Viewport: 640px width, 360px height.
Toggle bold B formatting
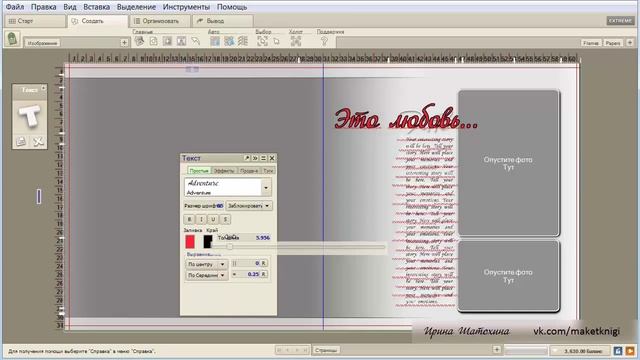pyautogui.click(x=189, y=219)
